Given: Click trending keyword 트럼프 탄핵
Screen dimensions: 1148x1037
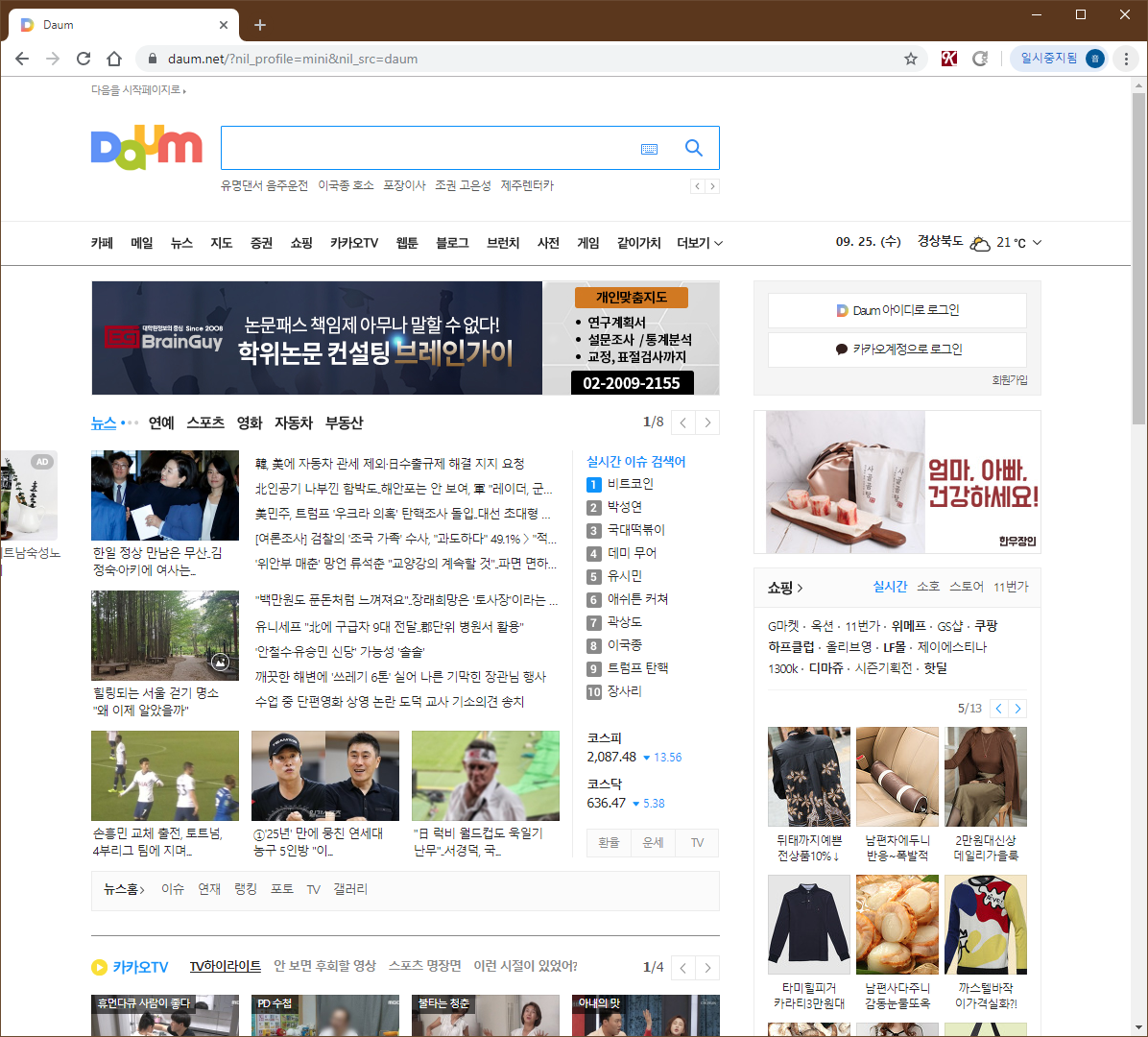Looking at the screenshot, I should click(x=637, y=668).
